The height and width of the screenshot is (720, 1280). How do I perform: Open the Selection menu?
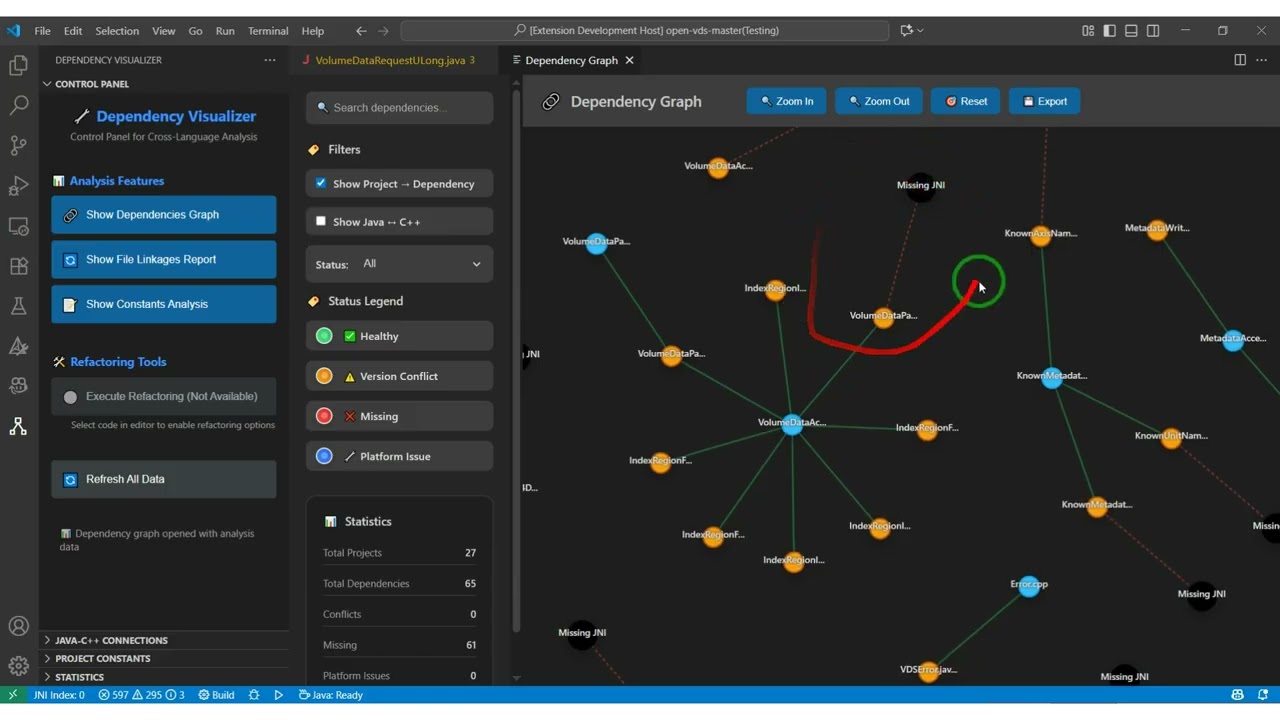tap(117, 31)
